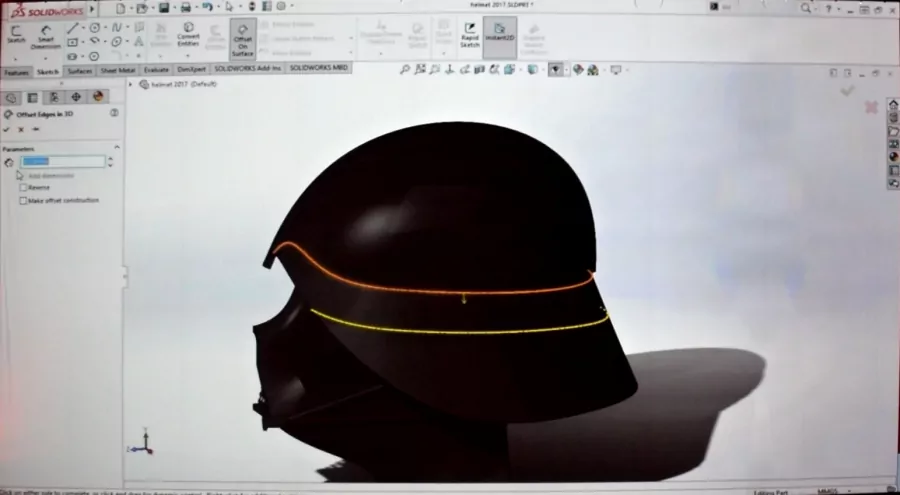Select the Ellipse sketch tool
The image size is (900, 495).
(117, 41)
